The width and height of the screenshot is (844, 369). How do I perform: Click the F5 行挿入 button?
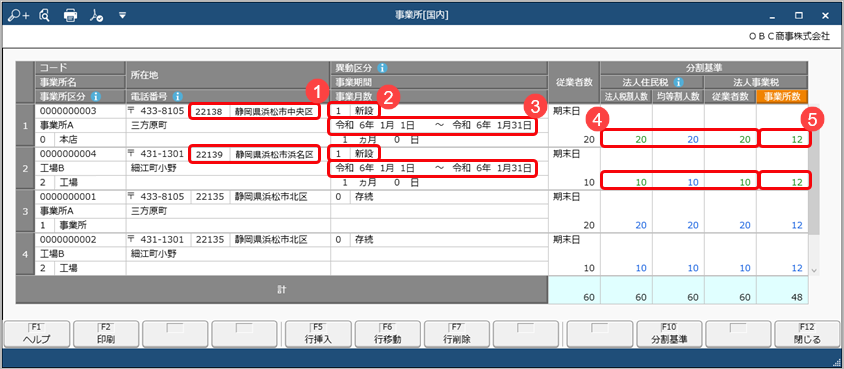click(x=318, y=334)
